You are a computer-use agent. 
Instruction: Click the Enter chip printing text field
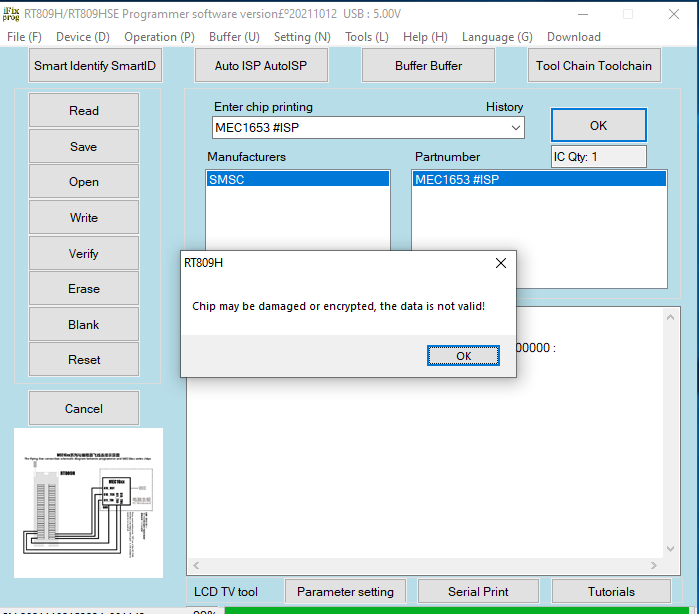click(360, 128)
